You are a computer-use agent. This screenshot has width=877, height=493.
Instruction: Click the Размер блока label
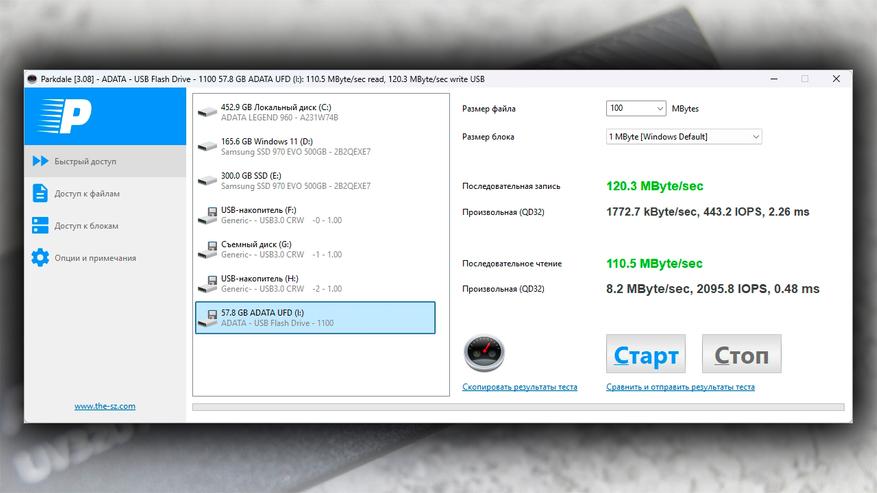tap(488, 137)
